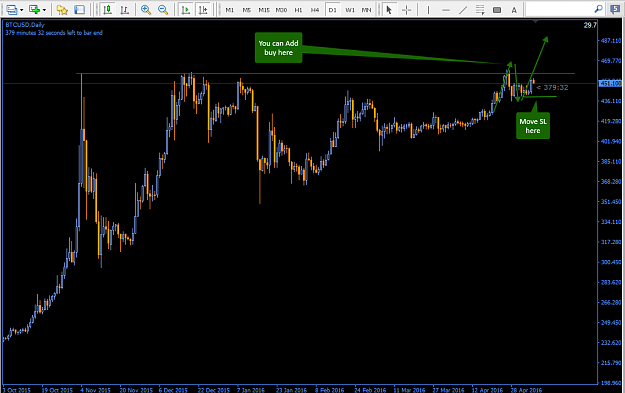
Task: Click the 249.450 price scale value
Action: (x=611, y=322)
